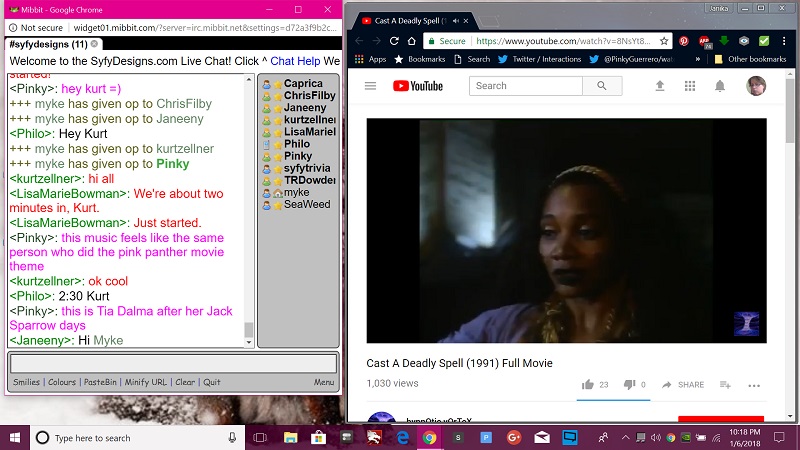The image size is (800, 450).
Task: Open YouTube notifications bell
Action: coord(720,86)
